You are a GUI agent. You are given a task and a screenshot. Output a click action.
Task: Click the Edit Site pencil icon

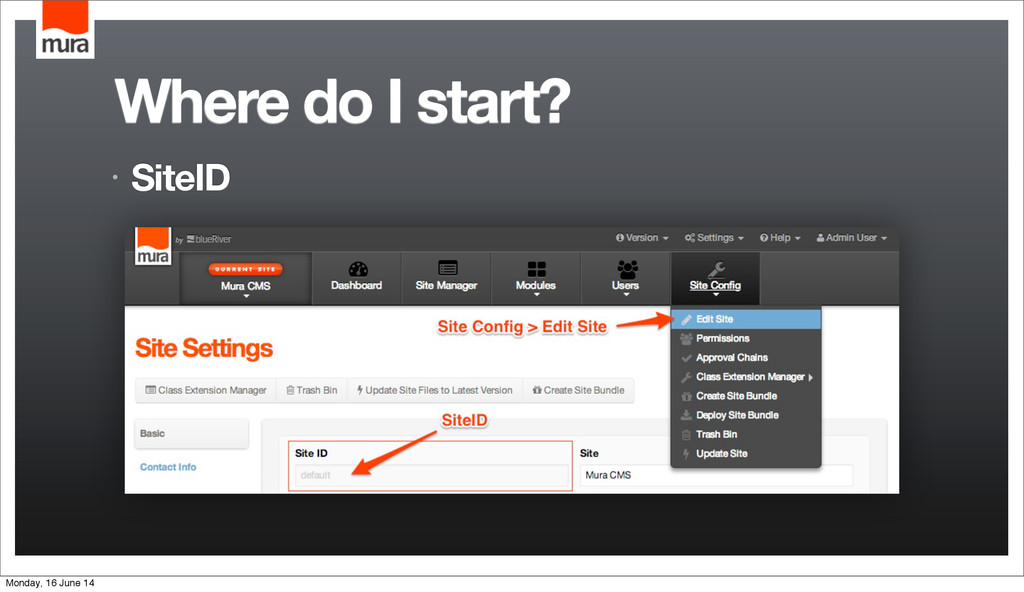pos(686,320)
